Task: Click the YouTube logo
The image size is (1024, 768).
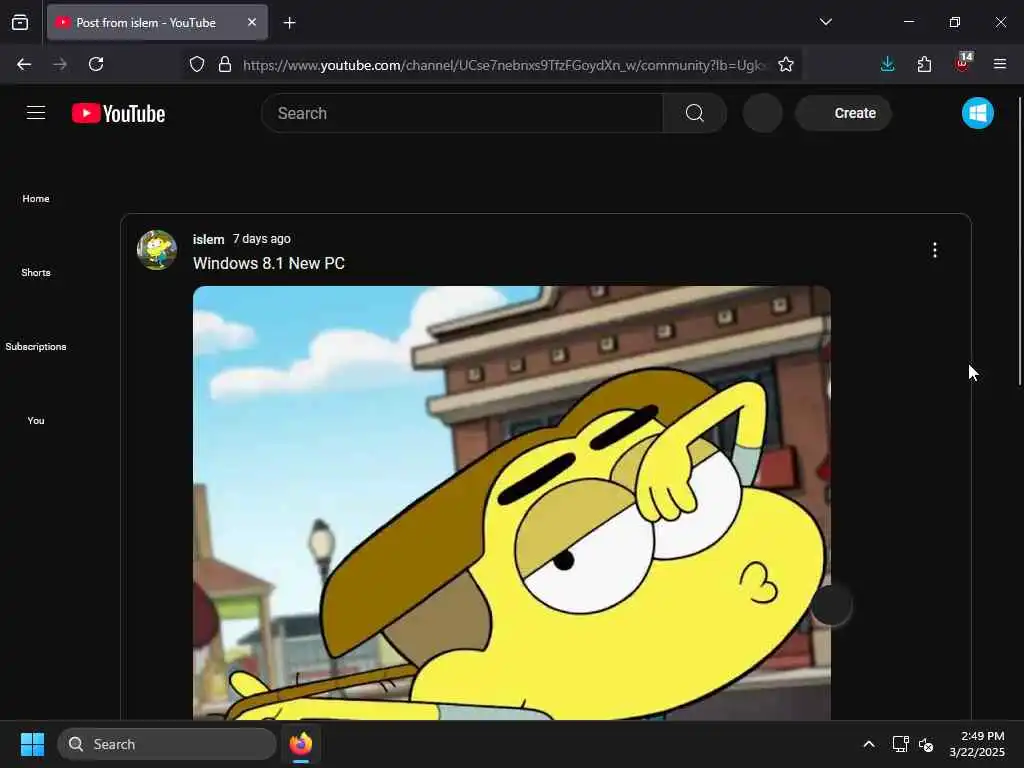Action: pyautogui.click(x=118, y=113)
